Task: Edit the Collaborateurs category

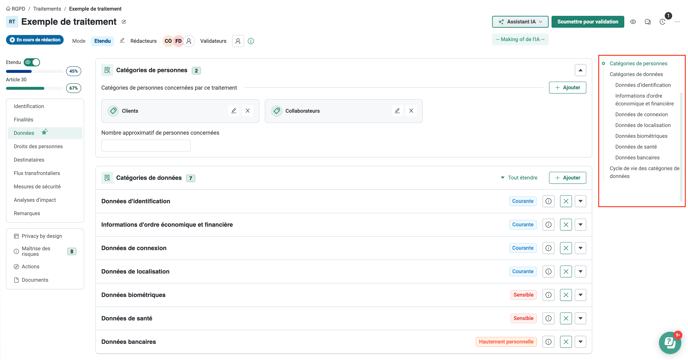Action: pyautogui.click(x=397, y=111)
